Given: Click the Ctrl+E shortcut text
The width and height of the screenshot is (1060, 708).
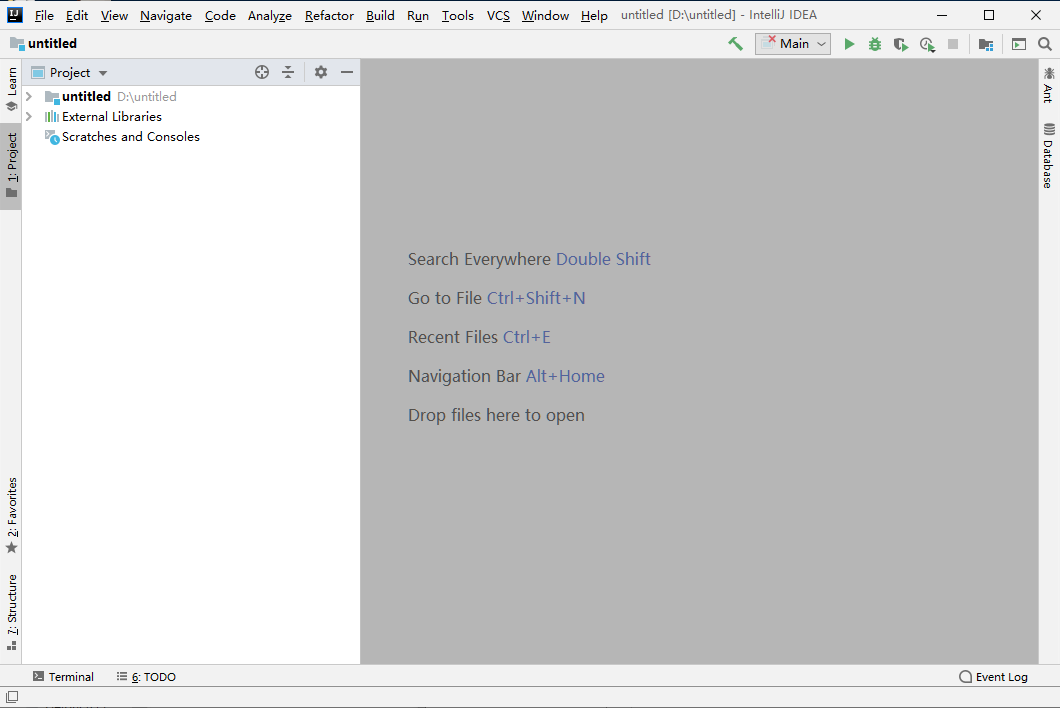Looking at the screenshot, I should click(x=527, y=337).
